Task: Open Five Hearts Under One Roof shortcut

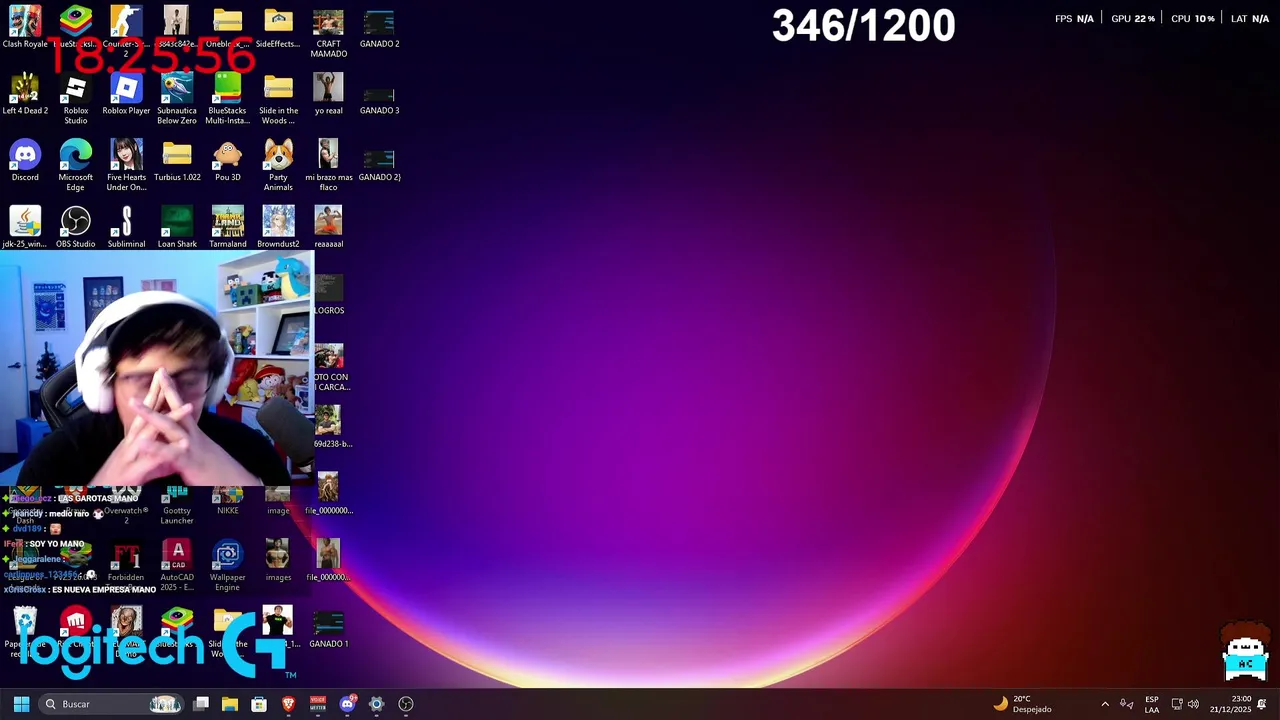Action: tap(126, 166)
